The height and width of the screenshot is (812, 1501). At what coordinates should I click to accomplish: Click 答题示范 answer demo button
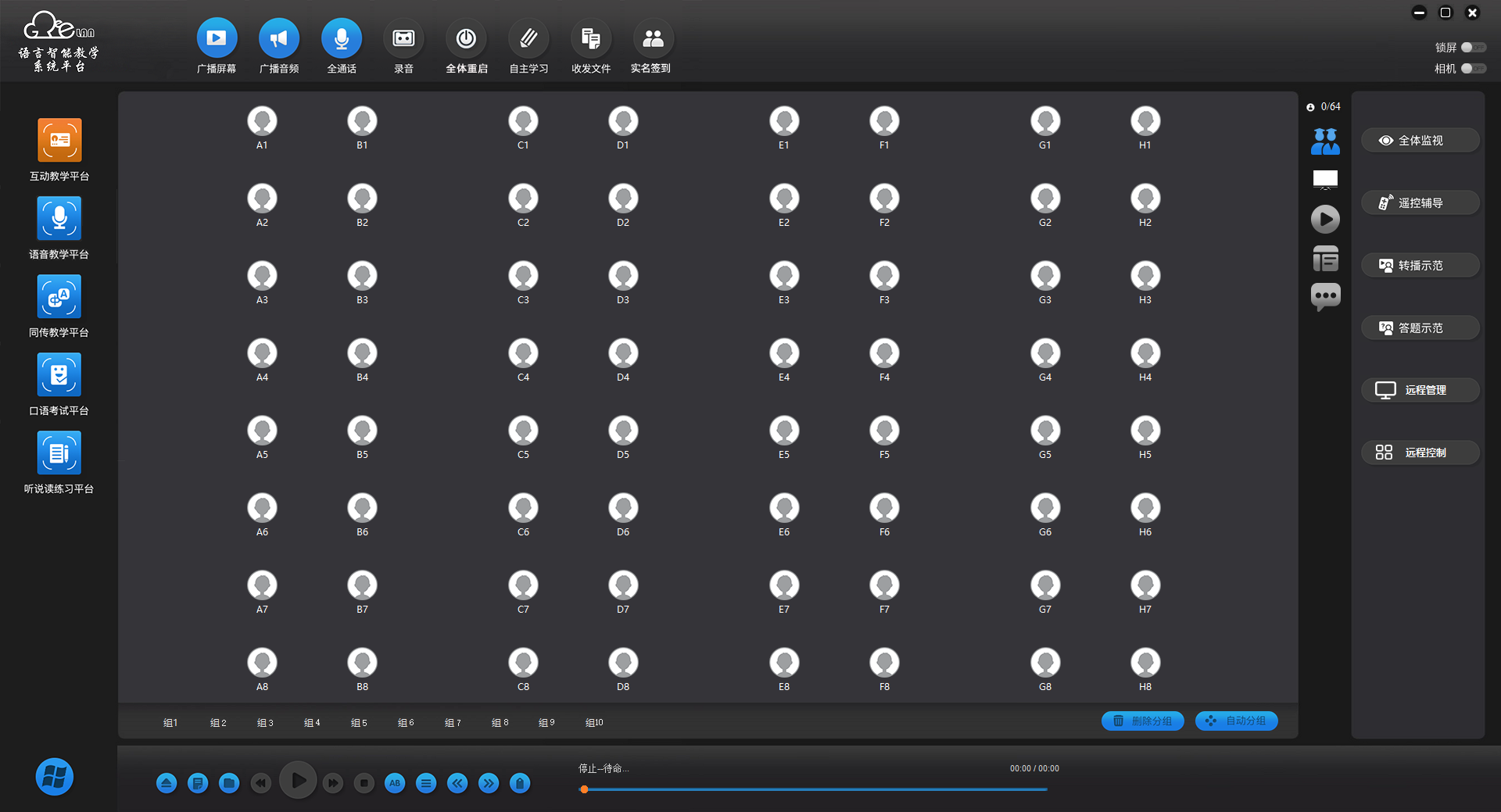click(1420, 328)
